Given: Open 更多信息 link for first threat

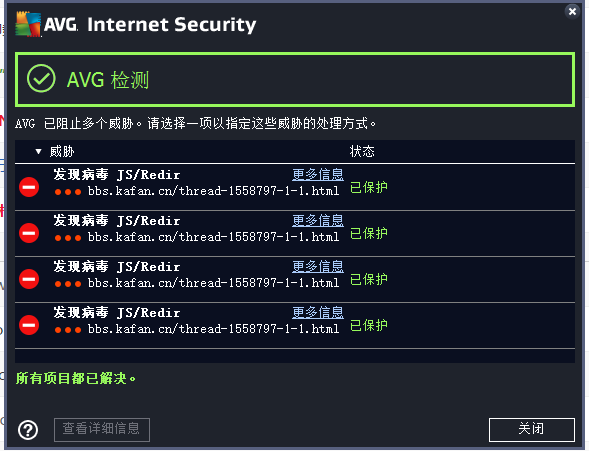Looking at the screenshot, I should 318,174.
